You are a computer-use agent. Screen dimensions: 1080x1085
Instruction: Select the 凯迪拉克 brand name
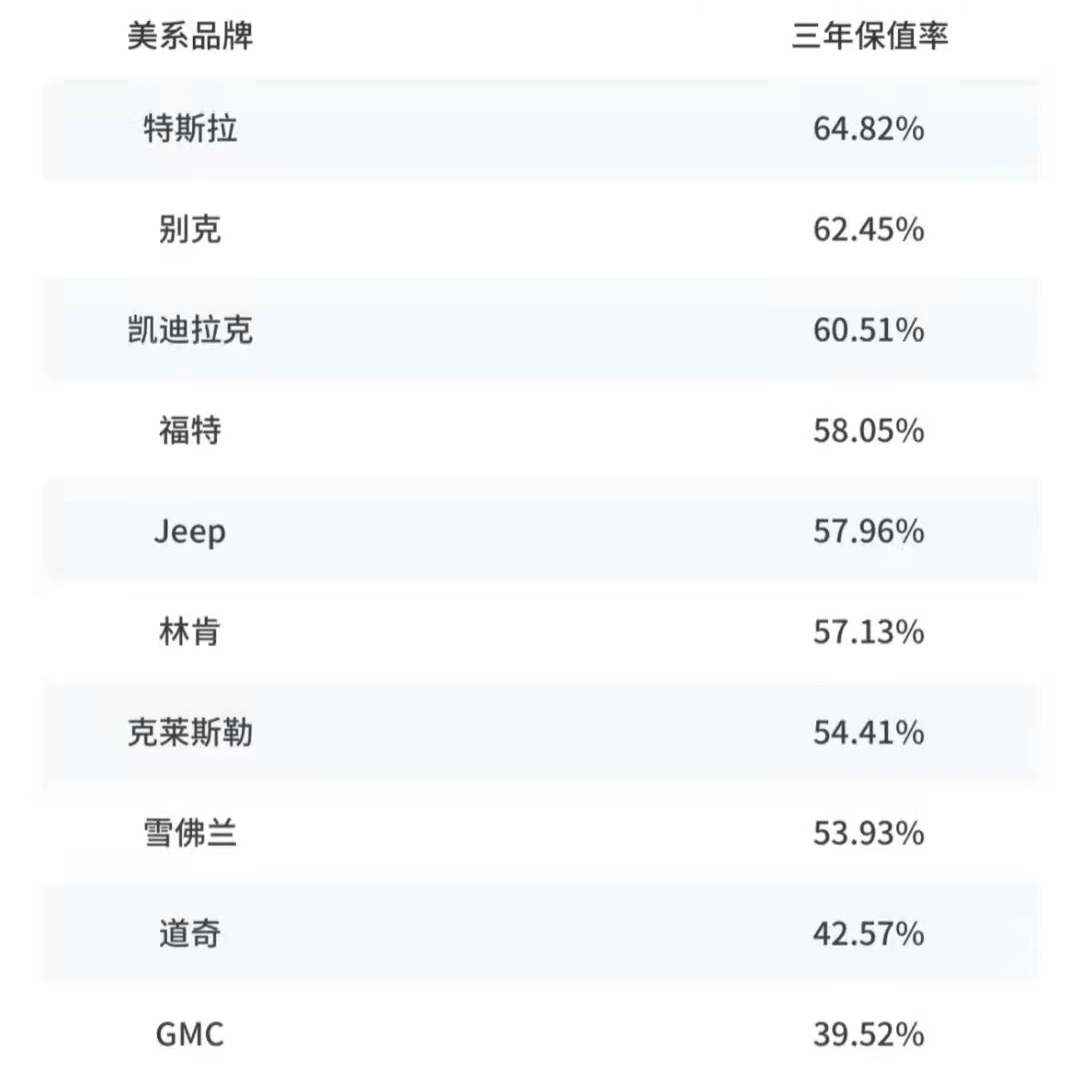point(190,330)
